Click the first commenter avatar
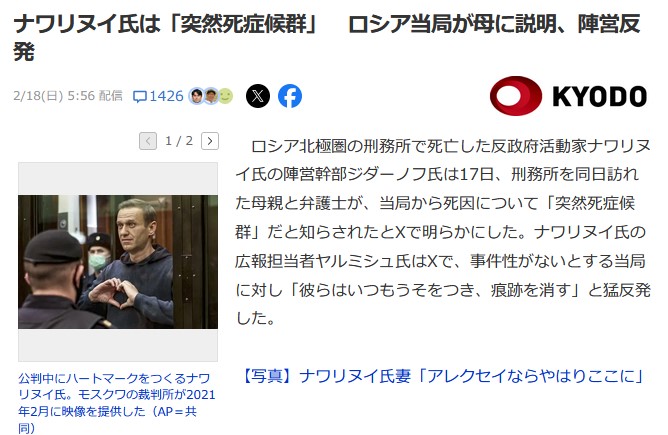Viewport: 668px width, 435px height. 197,96
